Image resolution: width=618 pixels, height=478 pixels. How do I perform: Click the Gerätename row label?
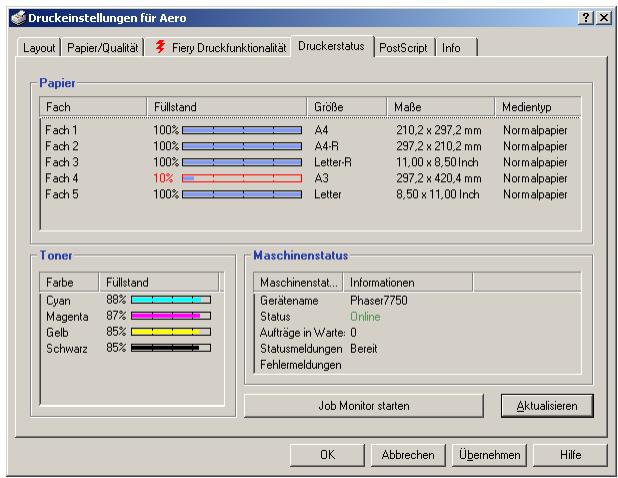click(289, 301)
